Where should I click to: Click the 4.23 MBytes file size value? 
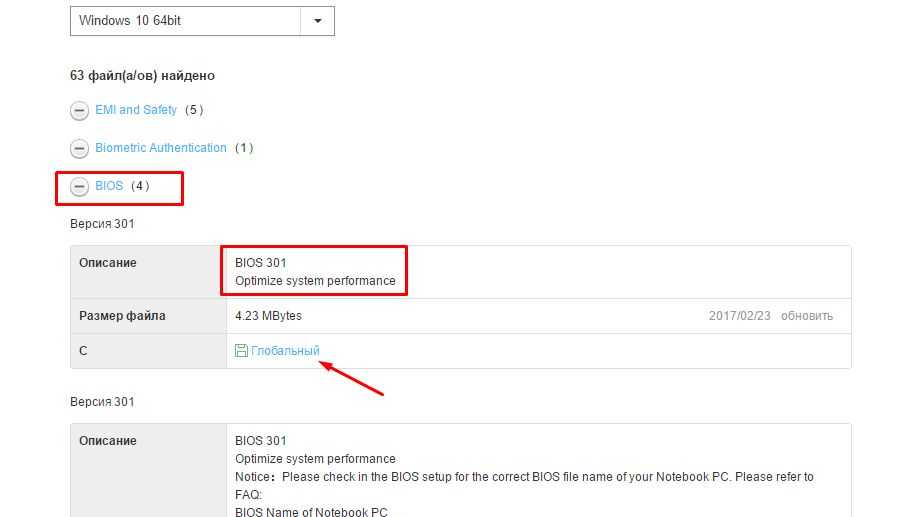pos(268,316)
